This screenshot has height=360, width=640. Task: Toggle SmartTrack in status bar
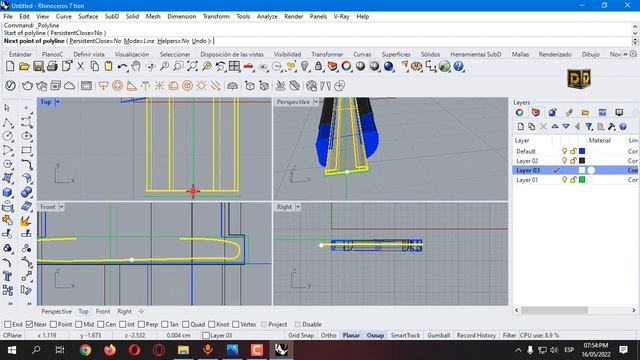pos(405,335)
